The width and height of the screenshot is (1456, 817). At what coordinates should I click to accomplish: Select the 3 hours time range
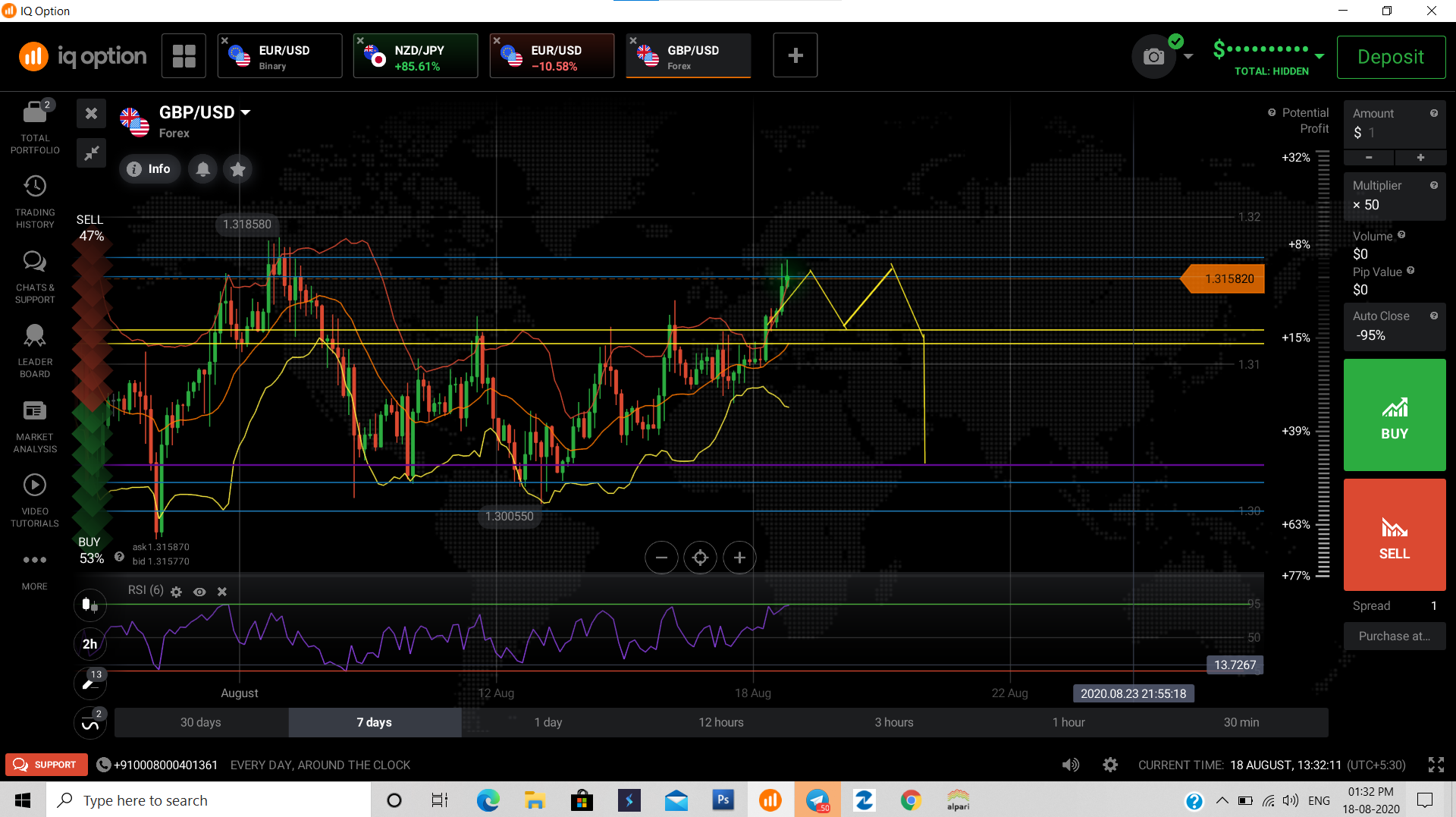[x=894, y=722]
